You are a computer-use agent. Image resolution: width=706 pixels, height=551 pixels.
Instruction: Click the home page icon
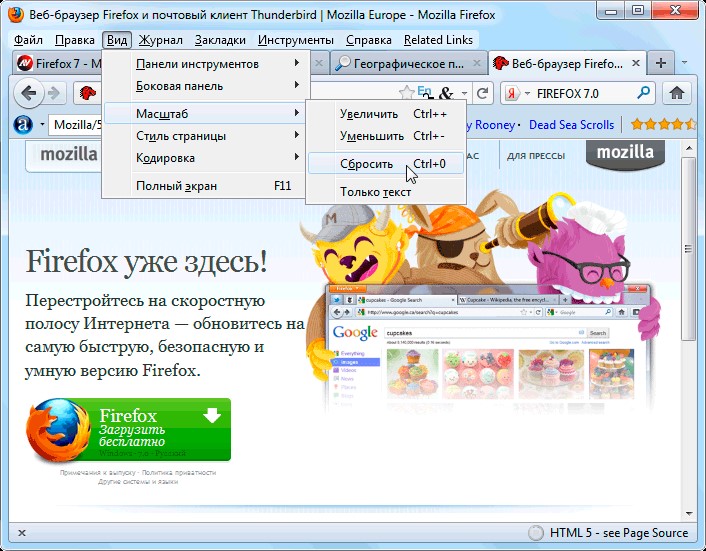(676, 93)
